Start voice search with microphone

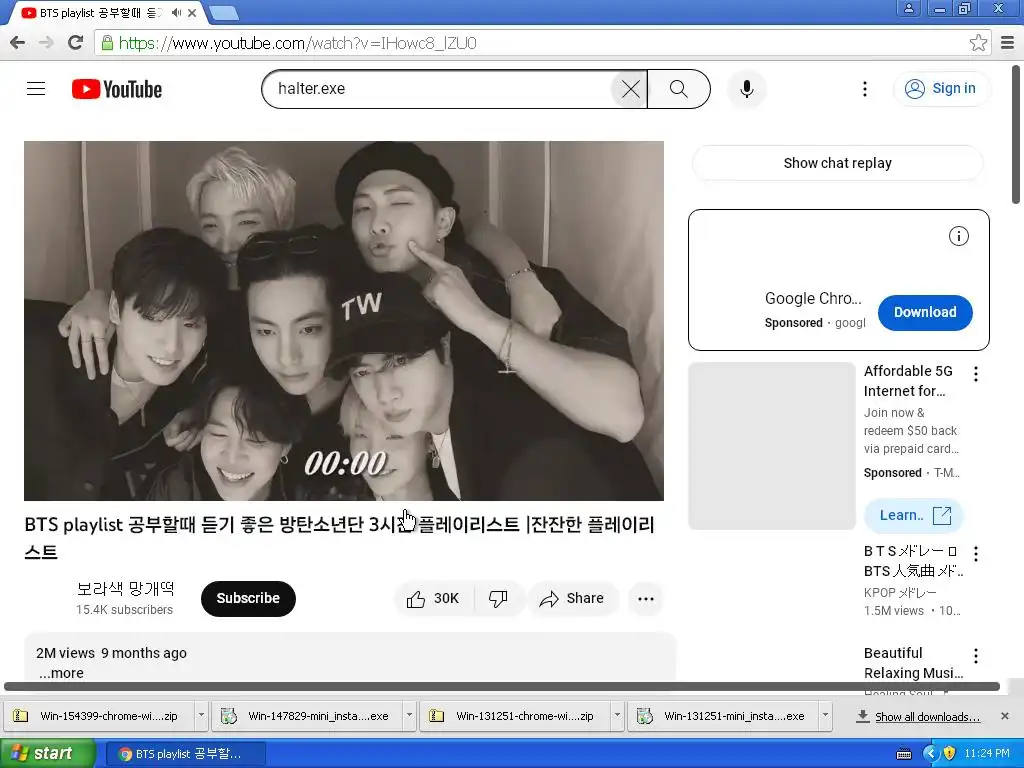tap(746, 89)
